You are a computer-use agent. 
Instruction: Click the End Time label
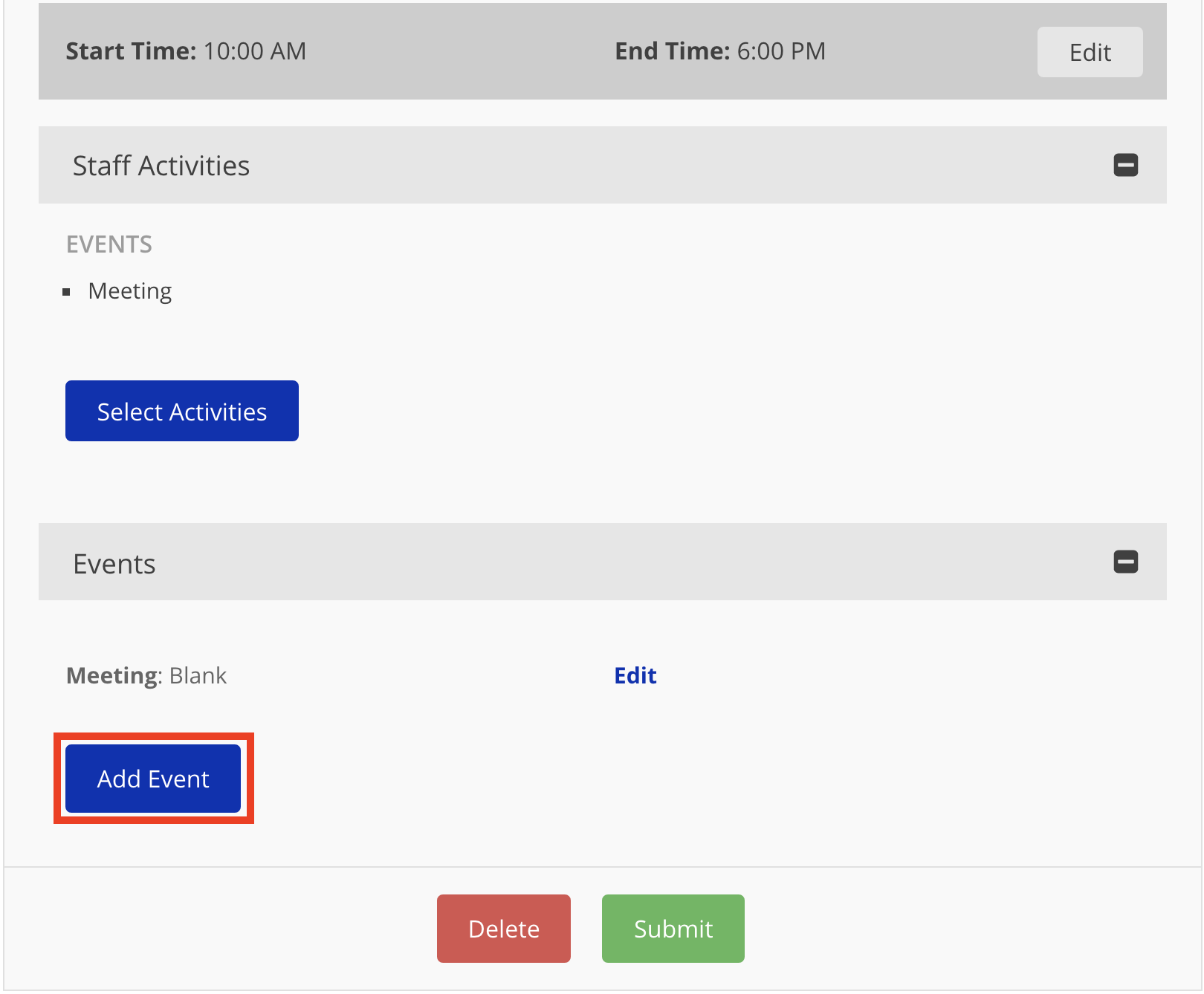pyautogui.click(x=672, y=51)
